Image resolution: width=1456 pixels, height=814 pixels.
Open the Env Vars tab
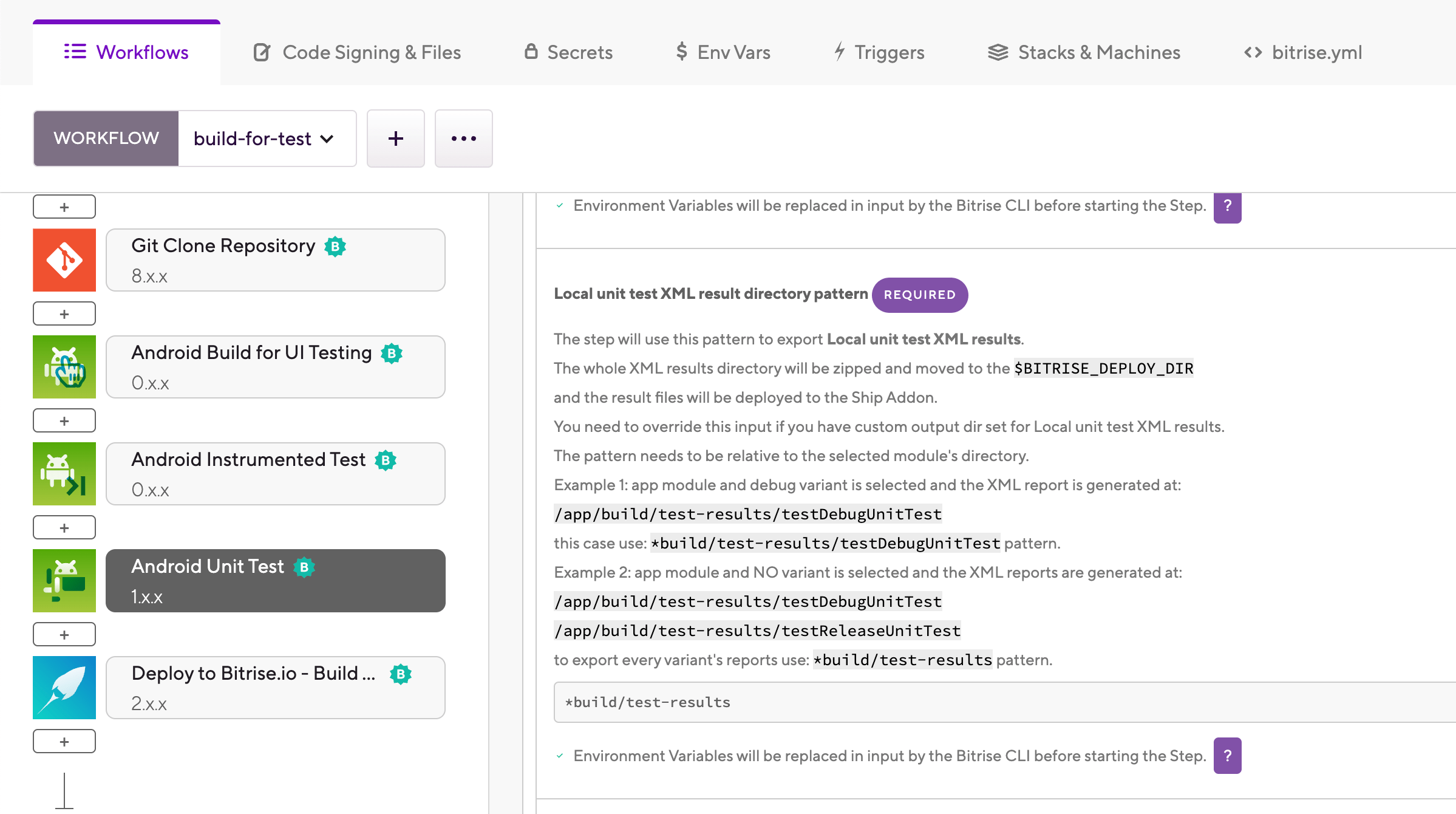(723, 52)
